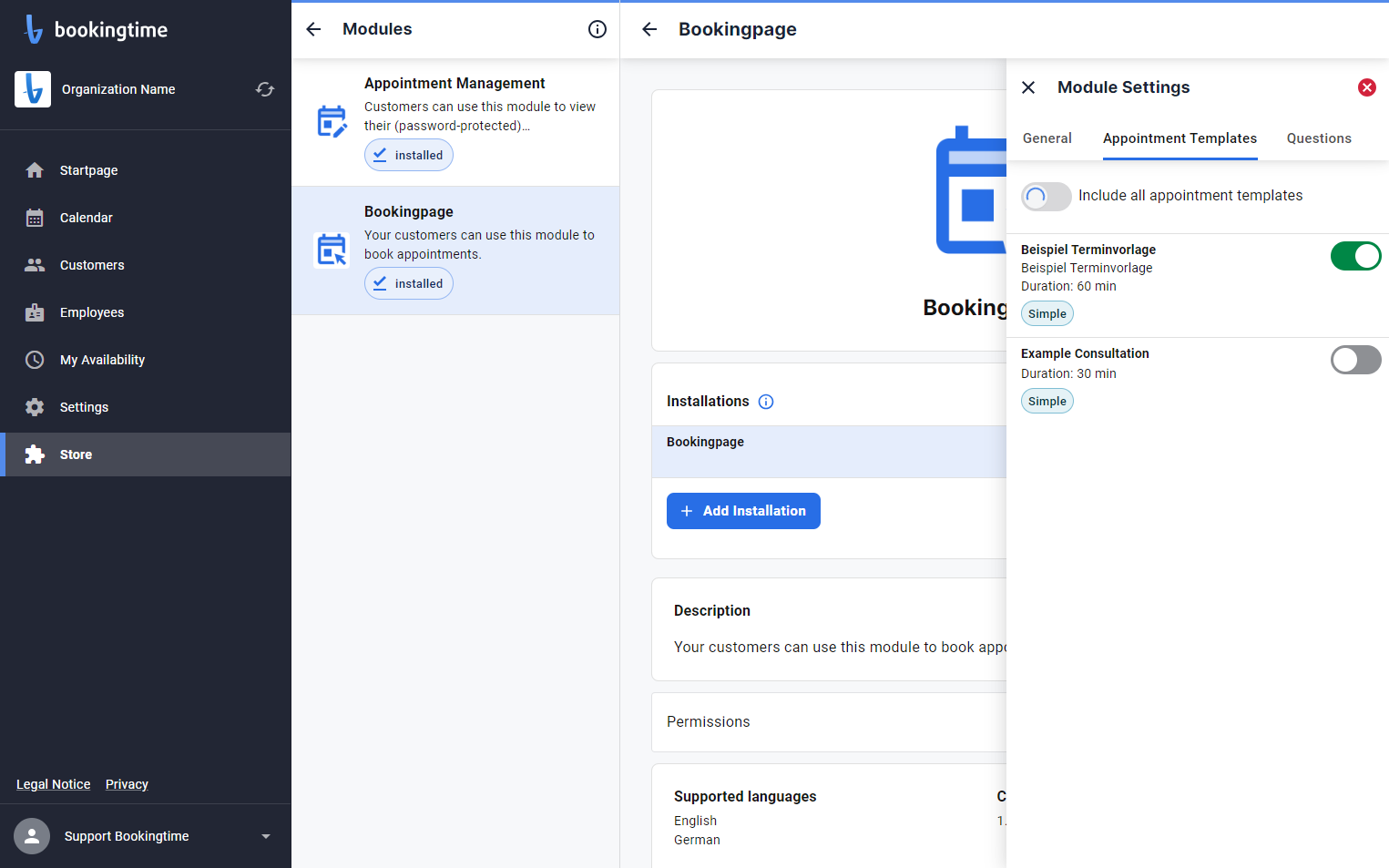Open the Questions tab

click(1319, 138)
